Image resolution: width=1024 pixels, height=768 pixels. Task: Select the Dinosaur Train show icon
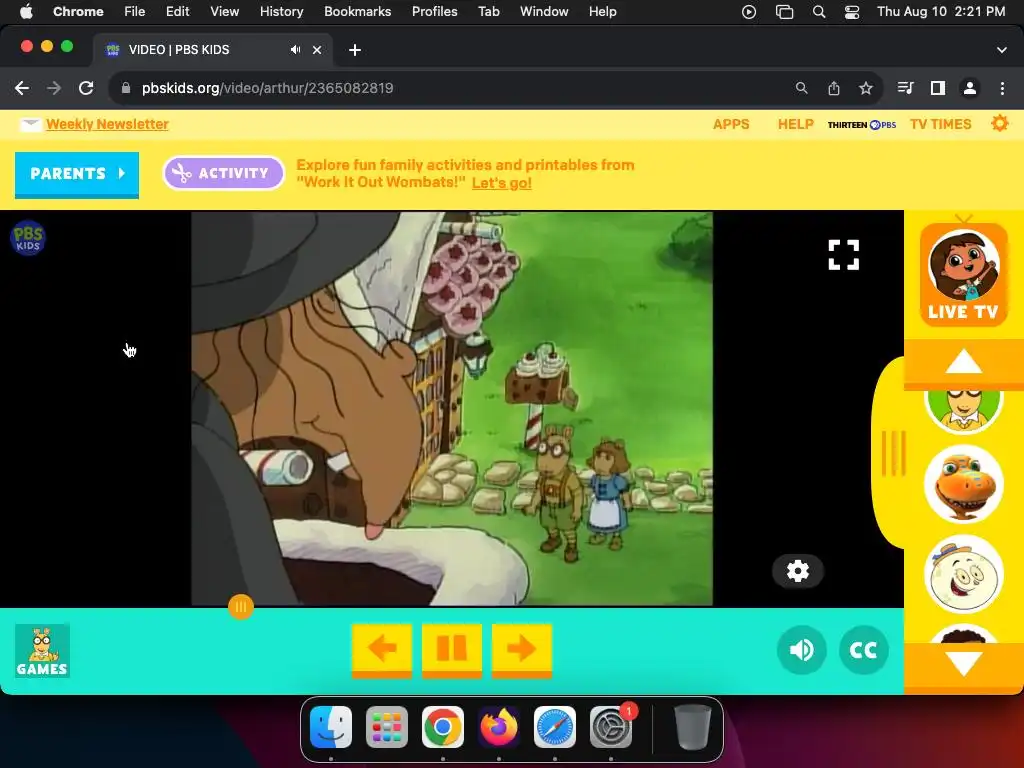963,484
